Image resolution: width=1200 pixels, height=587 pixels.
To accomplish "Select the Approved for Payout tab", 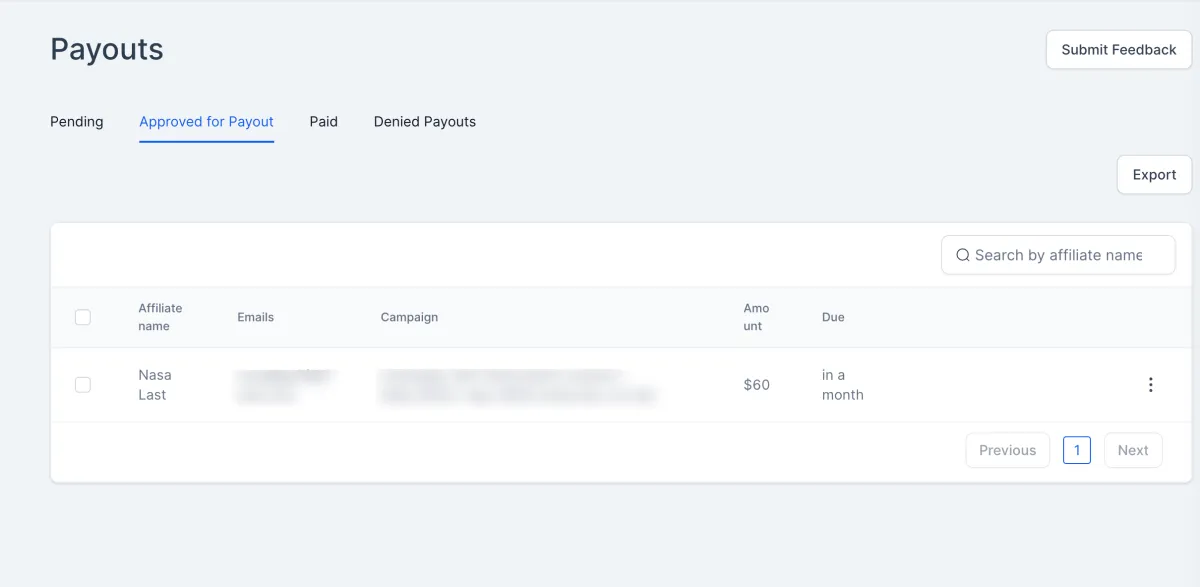I will coord(206,122).
